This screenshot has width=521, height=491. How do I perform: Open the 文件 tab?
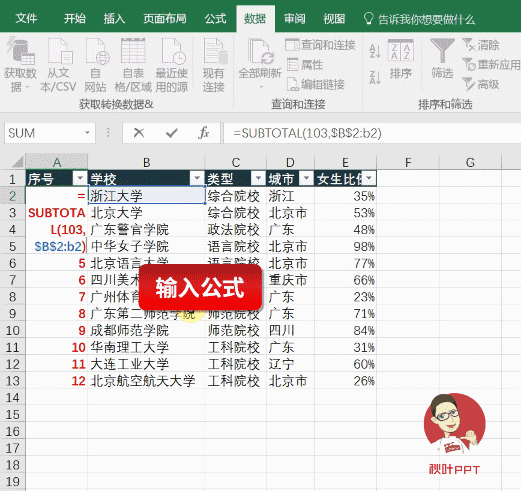[26, 19]
